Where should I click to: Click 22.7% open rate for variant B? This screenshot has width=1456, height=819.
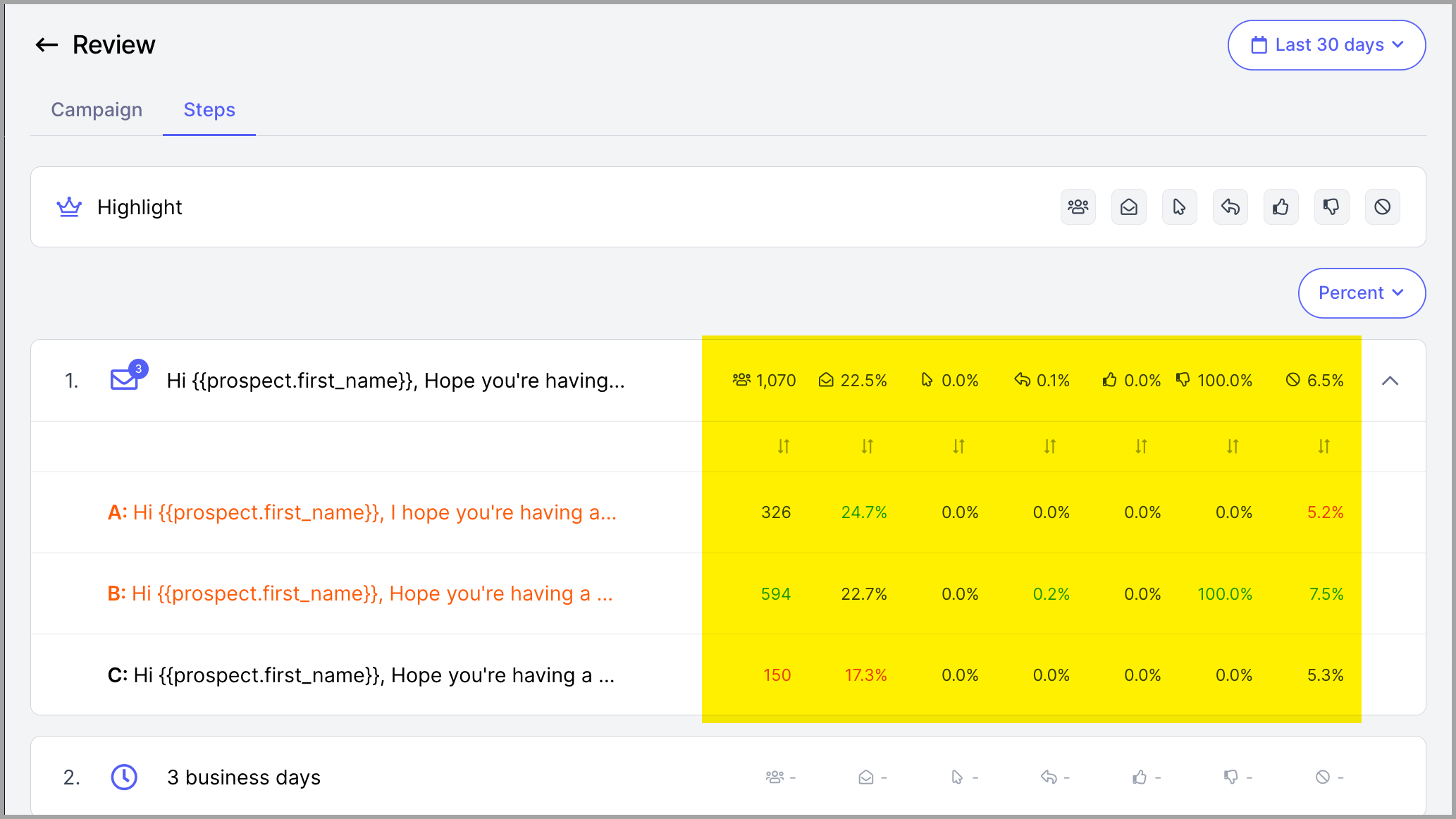pos(864,595)
